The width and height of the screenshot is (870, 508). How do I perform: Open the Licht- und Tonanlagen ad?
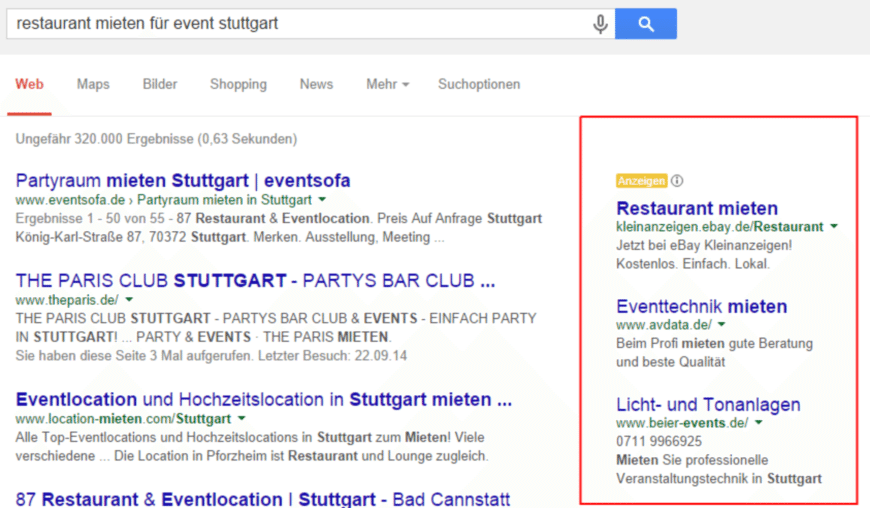[708, 405]
